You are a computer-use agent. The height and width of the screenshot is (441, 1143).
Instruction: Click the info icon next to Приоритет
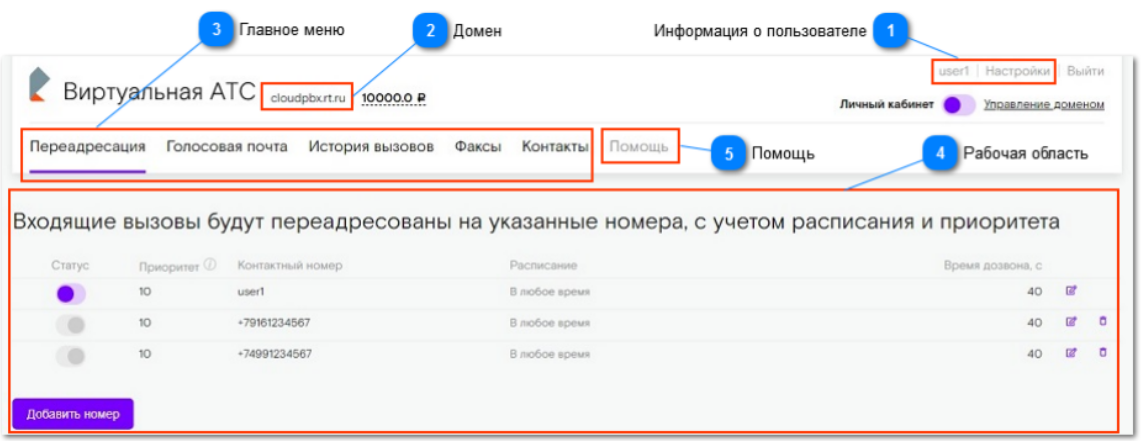pyautogui.click(x=210, y=265)
